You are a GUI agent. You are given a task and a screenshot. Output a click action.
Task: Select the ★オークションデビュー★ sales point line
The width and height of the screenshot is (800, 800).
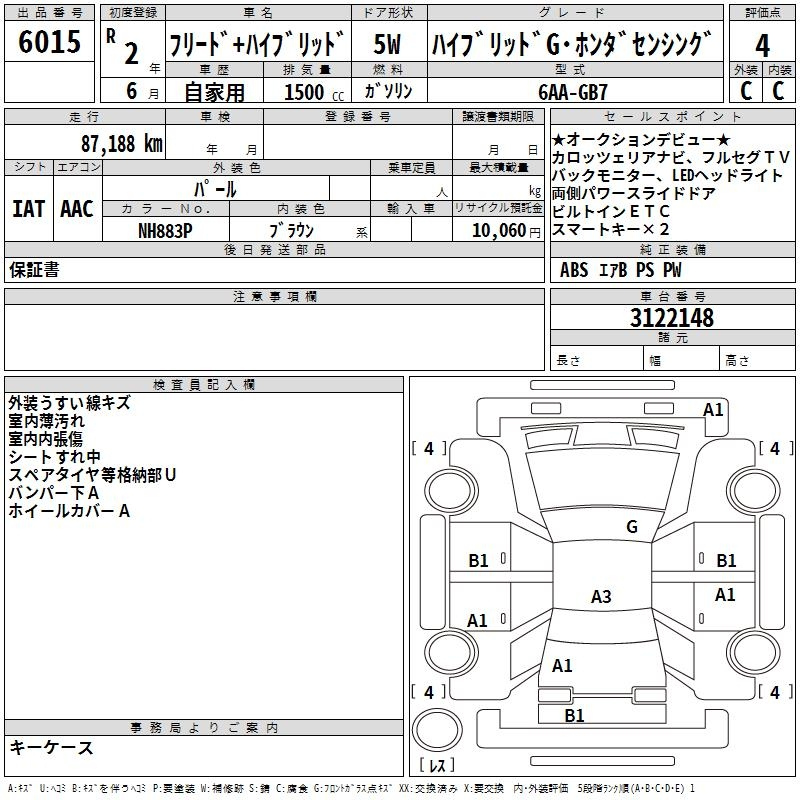tap(641, 139)
